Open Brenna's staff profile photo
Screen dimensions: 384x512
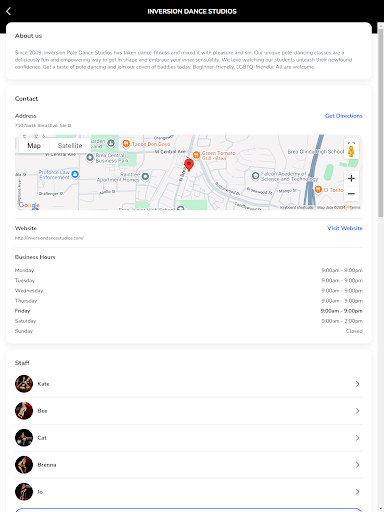(x=24, y=465)
